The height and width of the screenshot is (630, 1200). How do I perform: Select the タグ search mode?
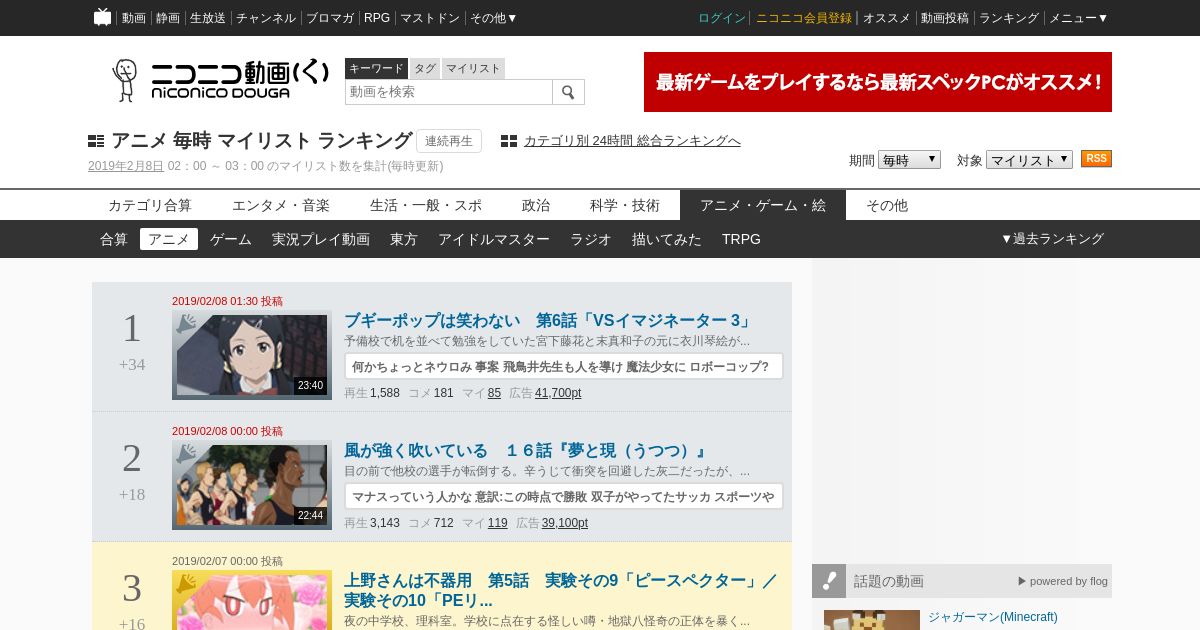(425, 68)
